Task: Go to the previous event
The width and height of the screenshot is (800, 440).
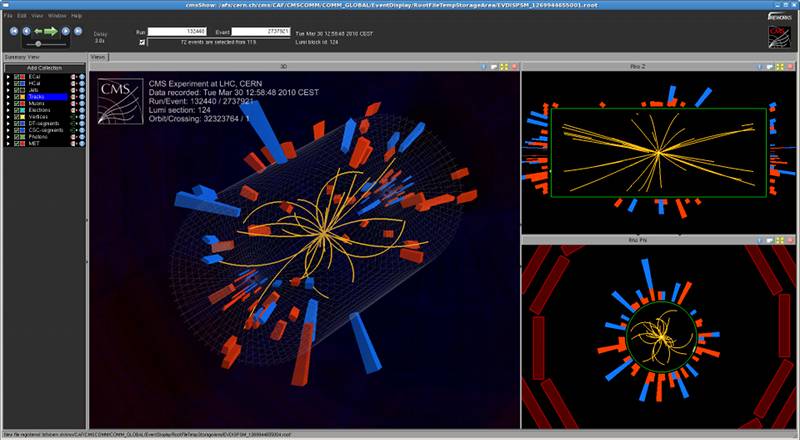Action: click(27, 31)
